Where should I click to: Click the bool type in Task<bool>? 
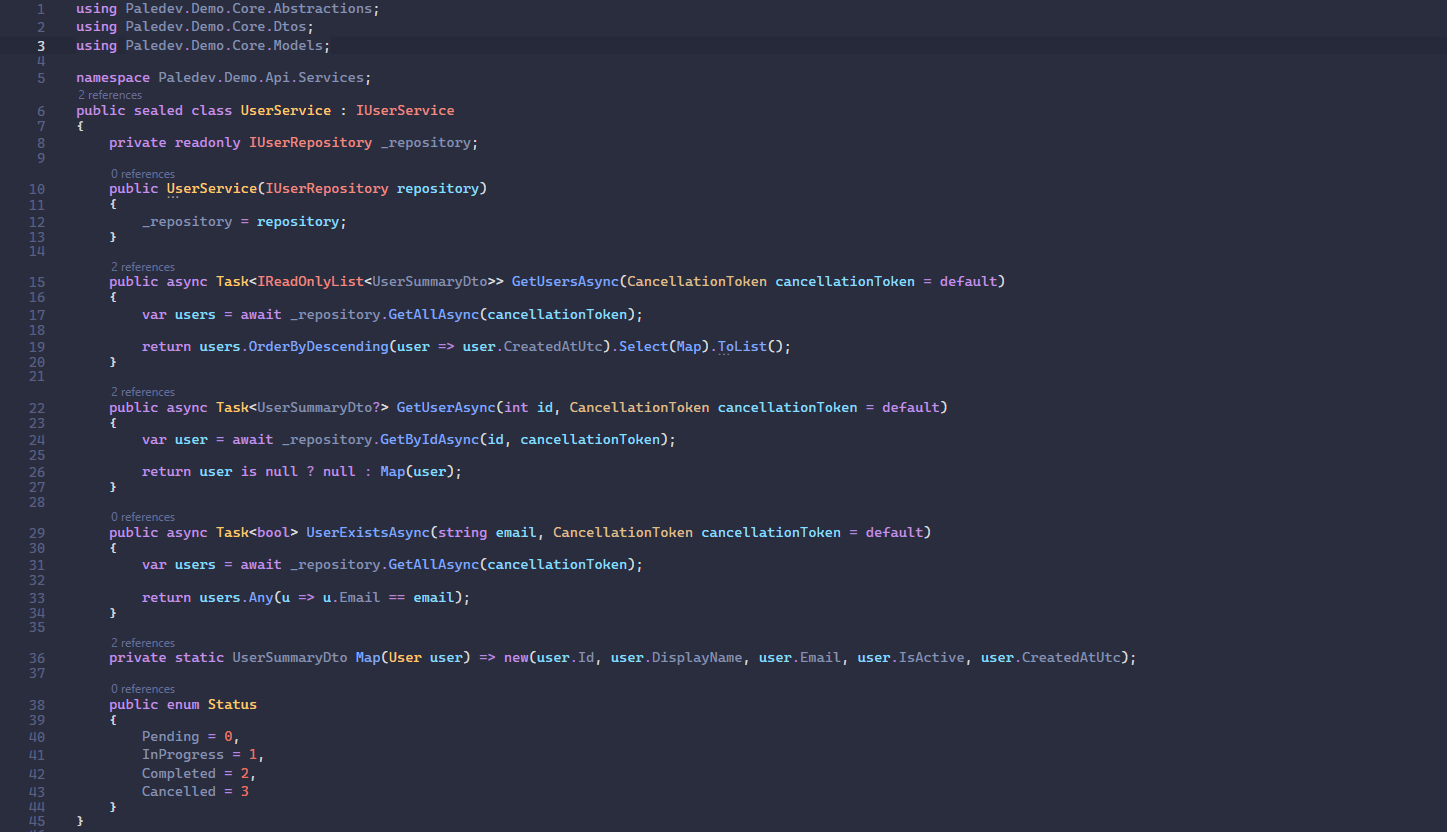273,532
